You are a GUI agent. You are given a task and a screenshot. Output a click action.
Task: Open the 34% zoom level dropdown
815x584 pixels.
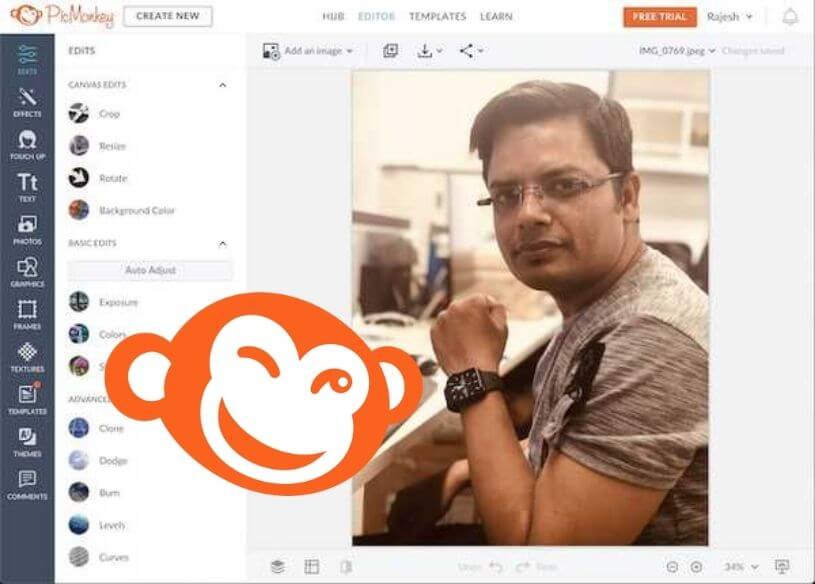pyautogui.click(x=740, y=567)
